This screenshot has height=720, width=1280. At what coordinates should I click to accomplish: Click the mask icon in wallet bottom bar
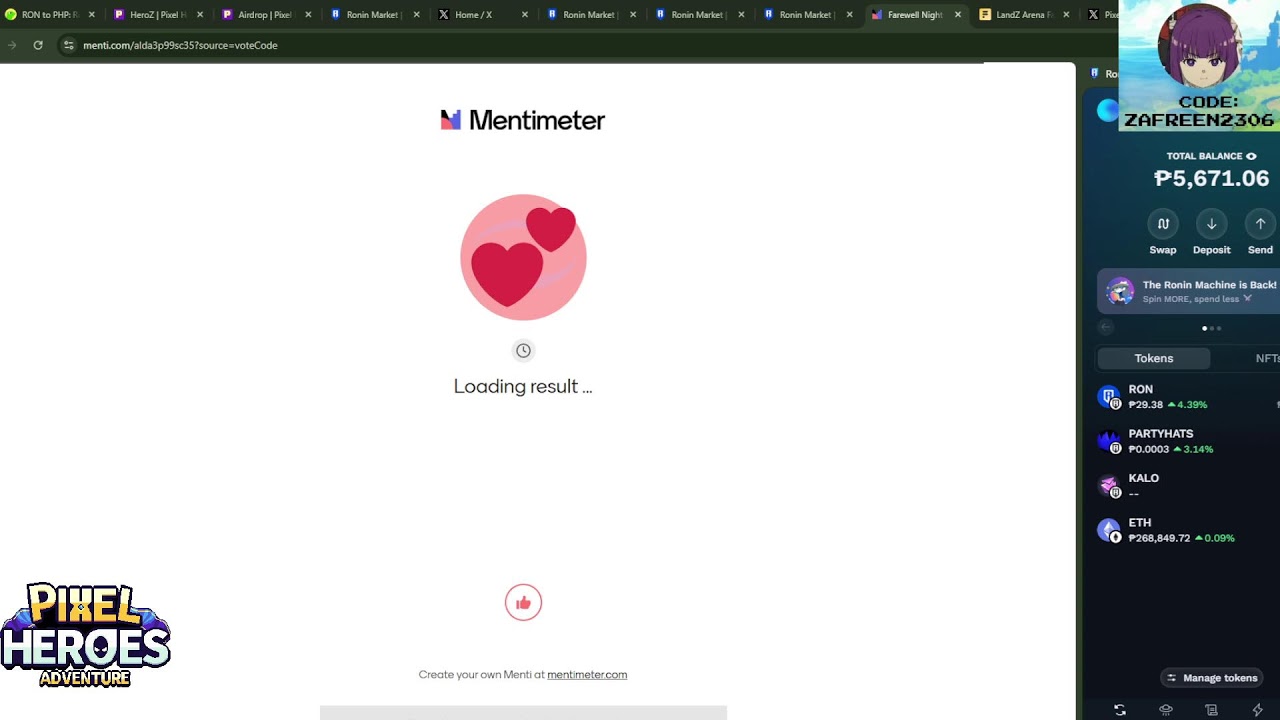pos(1166,710)
